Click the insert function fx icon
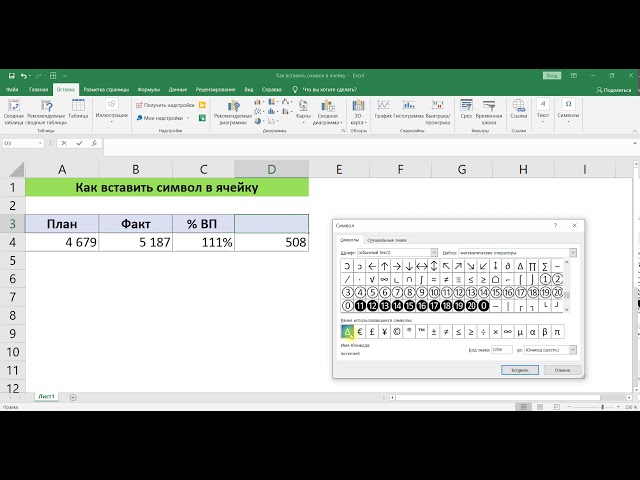 [x=94, y=143]
